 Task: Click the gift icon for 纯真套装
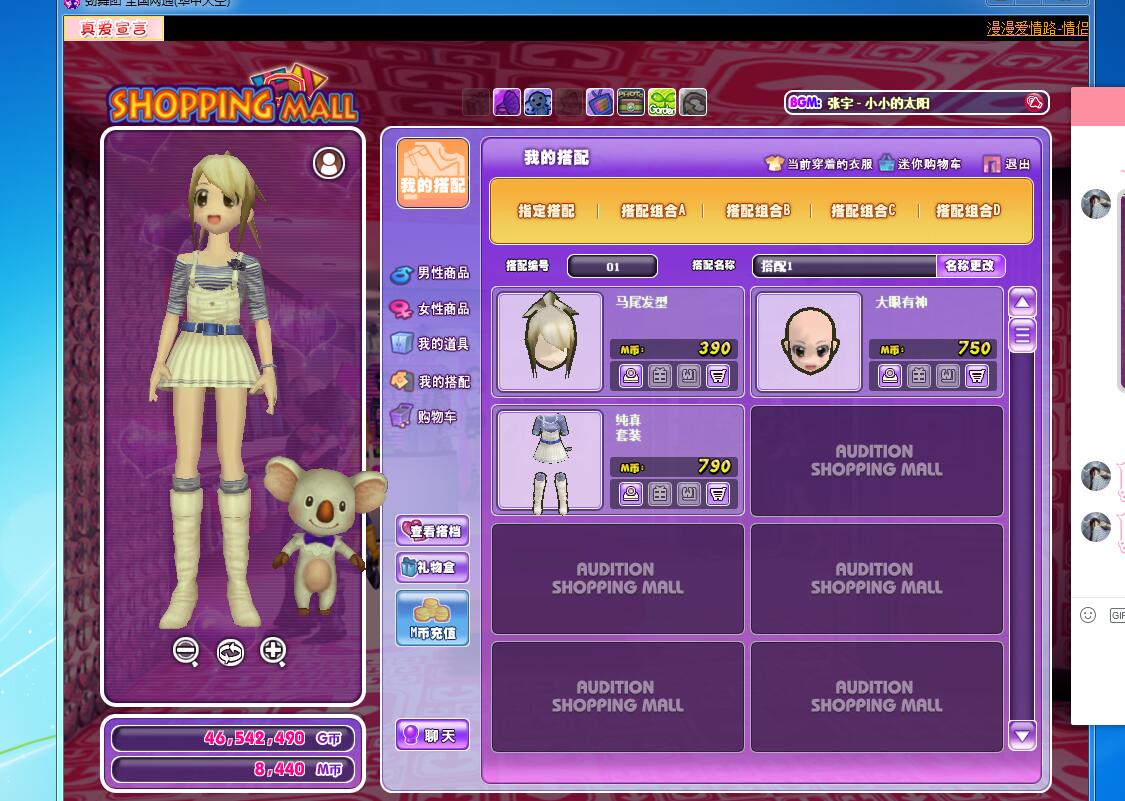[x=660, y=493]
